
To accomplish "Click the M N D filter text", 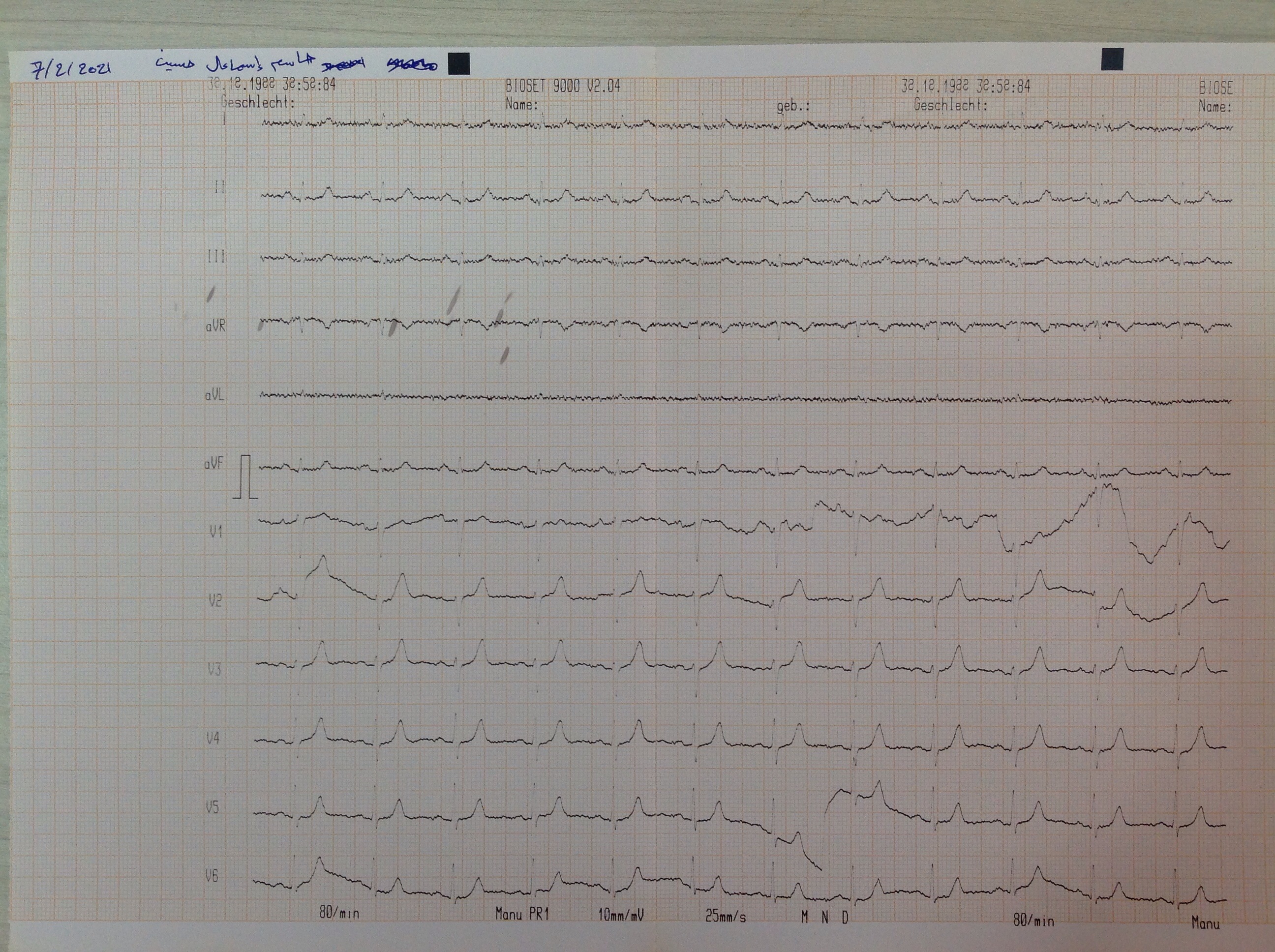I will tap(824, 918).
